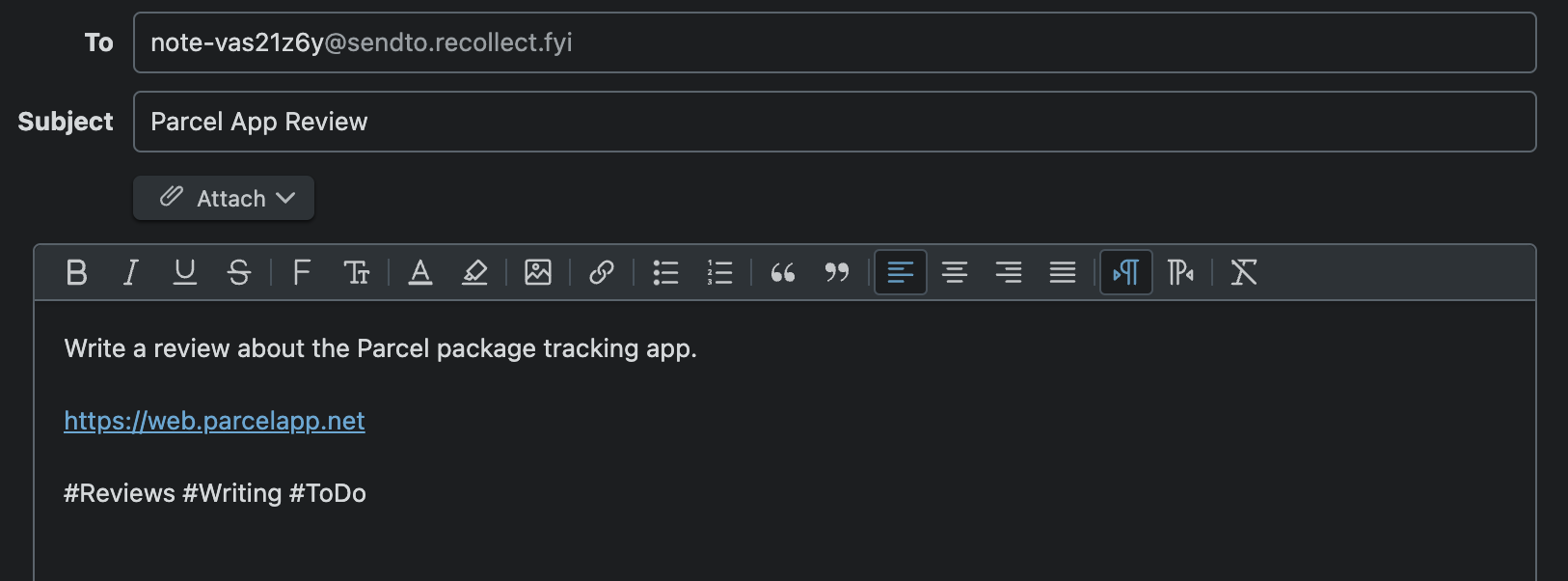This screenshot has height=581, width=1568.
Task: Toggle left-to-right text direction
Action: pos(1126,273)
